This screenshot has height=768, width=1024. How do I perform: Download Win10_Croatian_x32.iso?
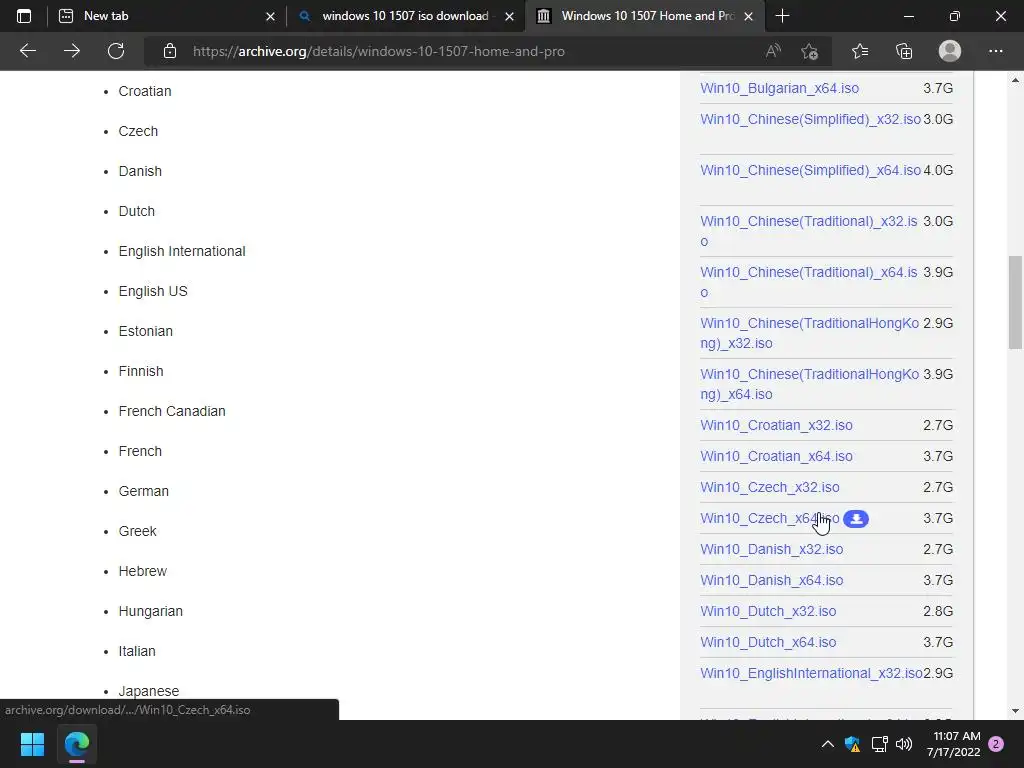pos(776,425)
